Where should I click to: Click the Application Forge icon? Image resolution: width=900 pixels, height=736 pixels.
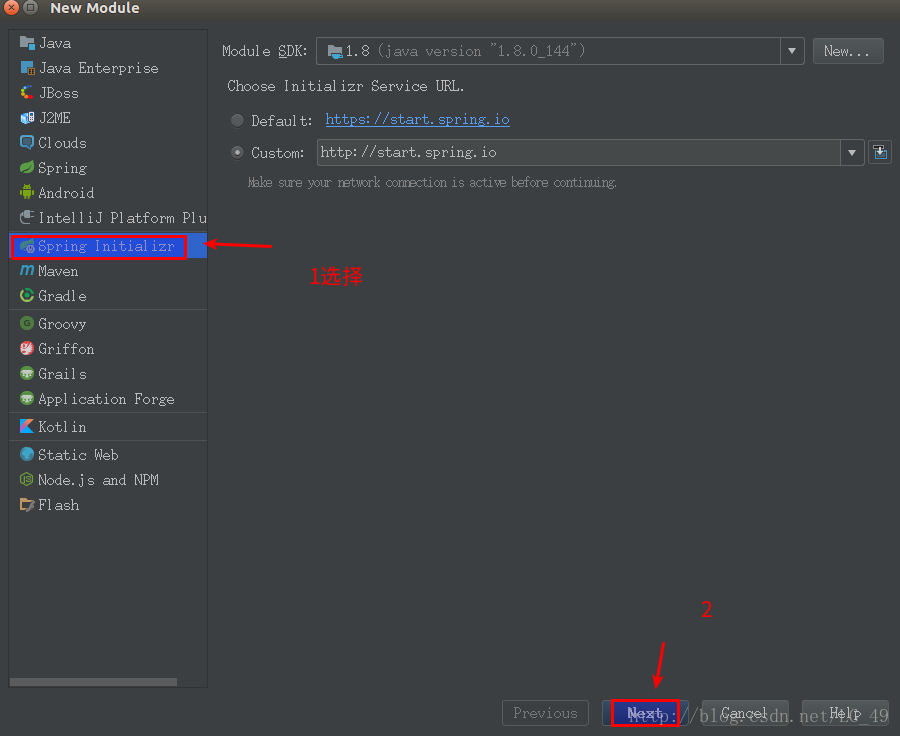(x=27, y=398)
